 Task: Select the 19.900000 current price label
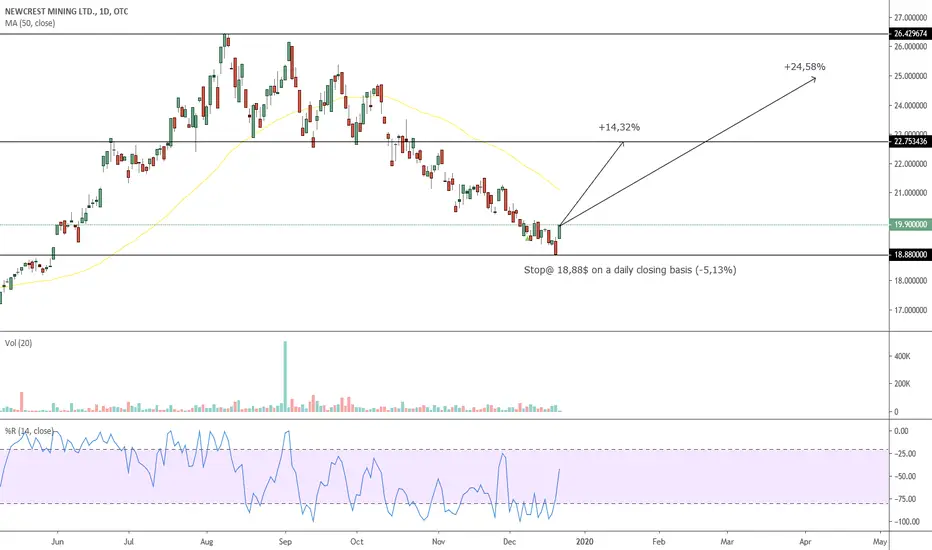[x=910, y=225]
